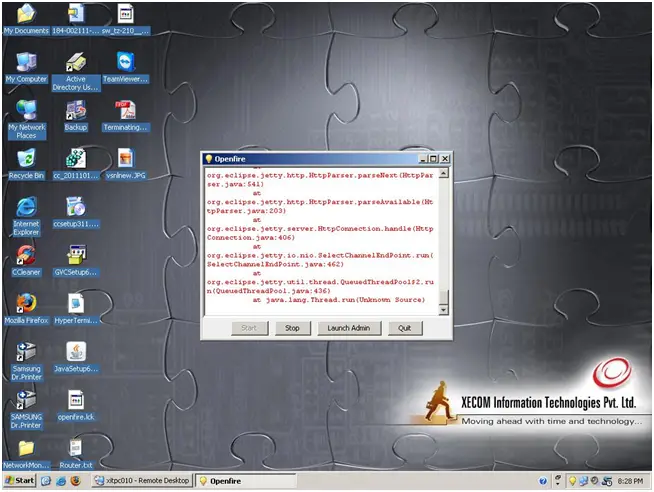Viewport: 654px width, 492px height.
Task: Click the quick launch Internet Explorer icon
Action: (x=61, y=481)
